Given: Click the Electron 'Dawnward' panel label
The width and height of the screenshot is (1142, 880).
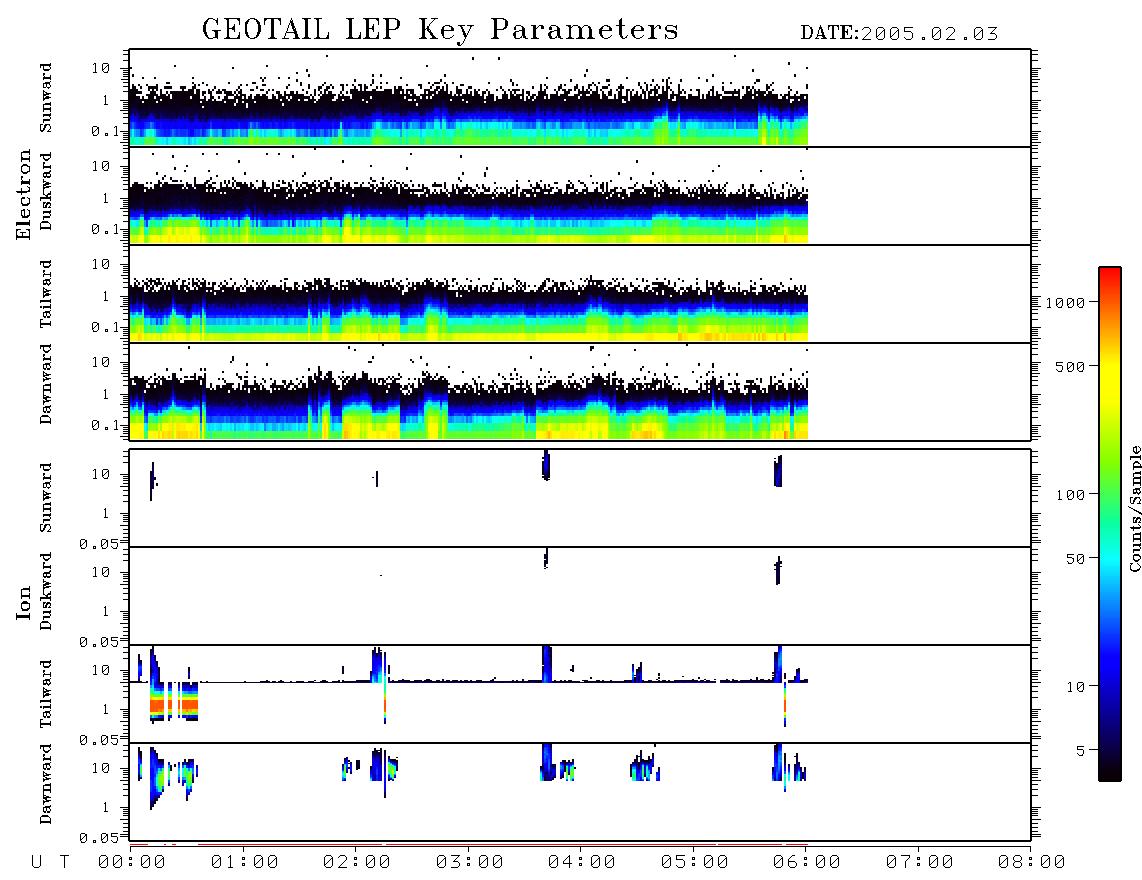Looking at the screenshot, I should (x=45, y=384).
